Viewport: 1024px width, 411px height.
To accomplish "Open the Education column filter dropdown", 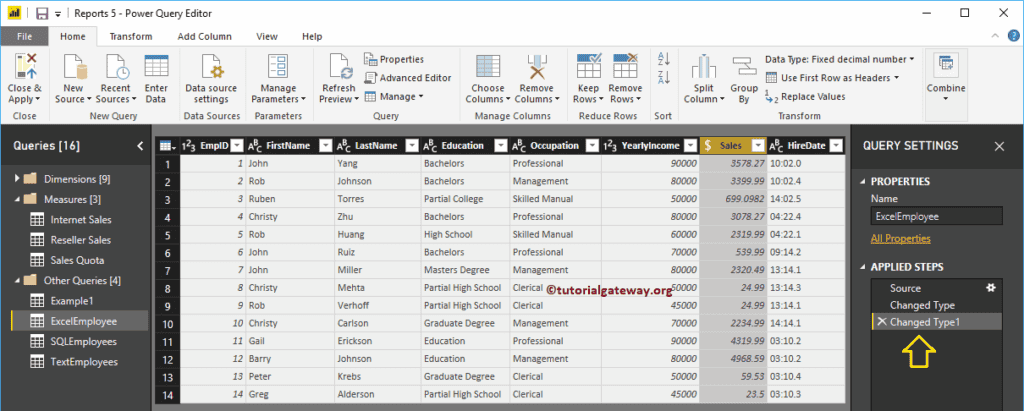I will pyautogui.click(x=501, y=146).
